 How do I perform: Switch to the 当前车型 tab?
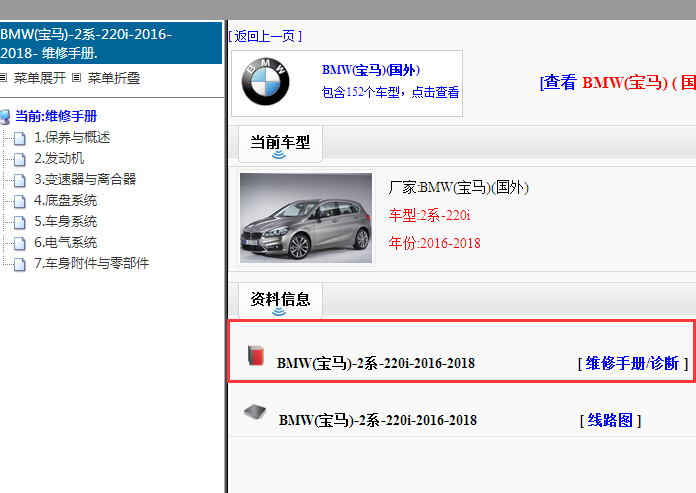[280, 143]
